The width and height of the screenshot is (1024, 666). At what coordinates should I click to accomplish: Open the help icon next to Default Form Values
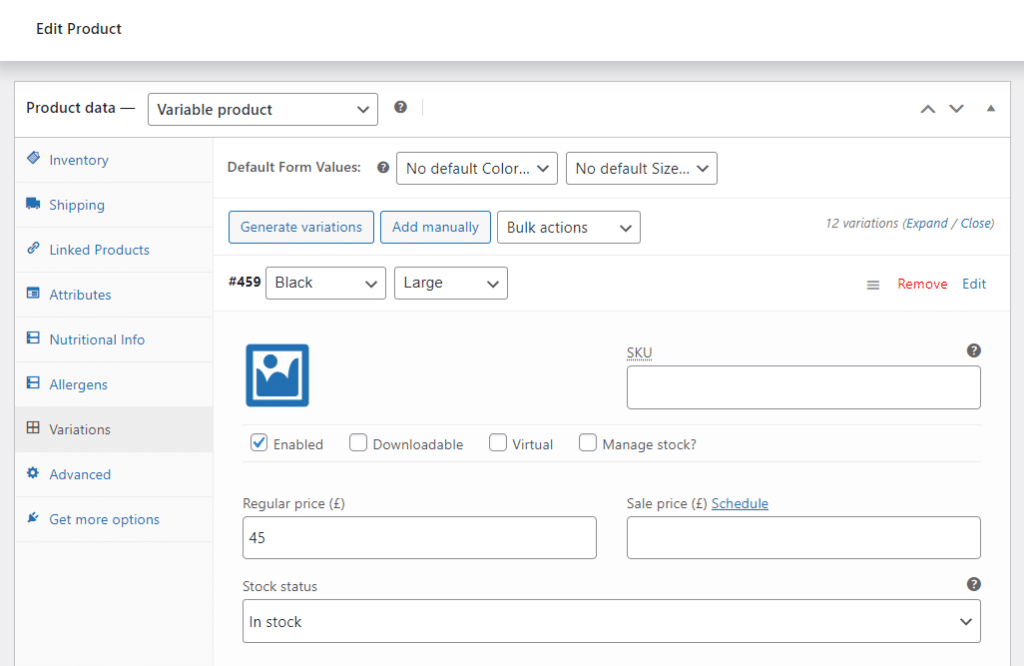[x=383, y=168]
